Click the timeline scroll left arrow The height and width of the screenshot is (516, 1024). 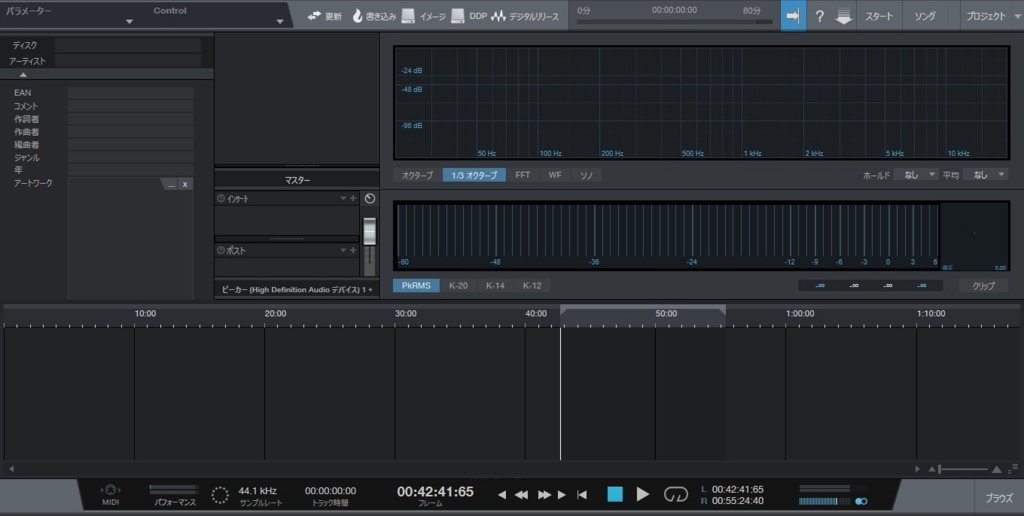pyautogui.click(x=11, y=469)
